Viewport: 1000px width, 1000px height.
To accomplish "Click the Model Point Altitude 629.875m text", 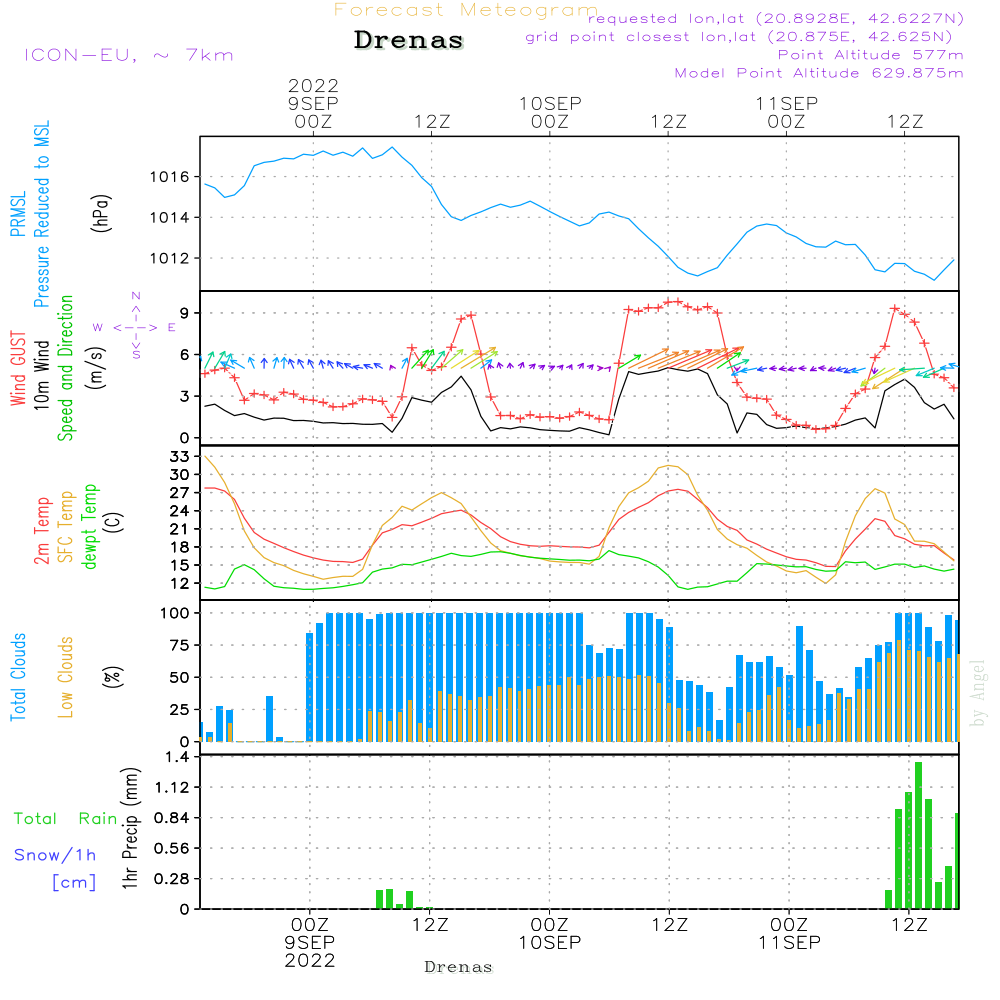I will click(819, 73).
